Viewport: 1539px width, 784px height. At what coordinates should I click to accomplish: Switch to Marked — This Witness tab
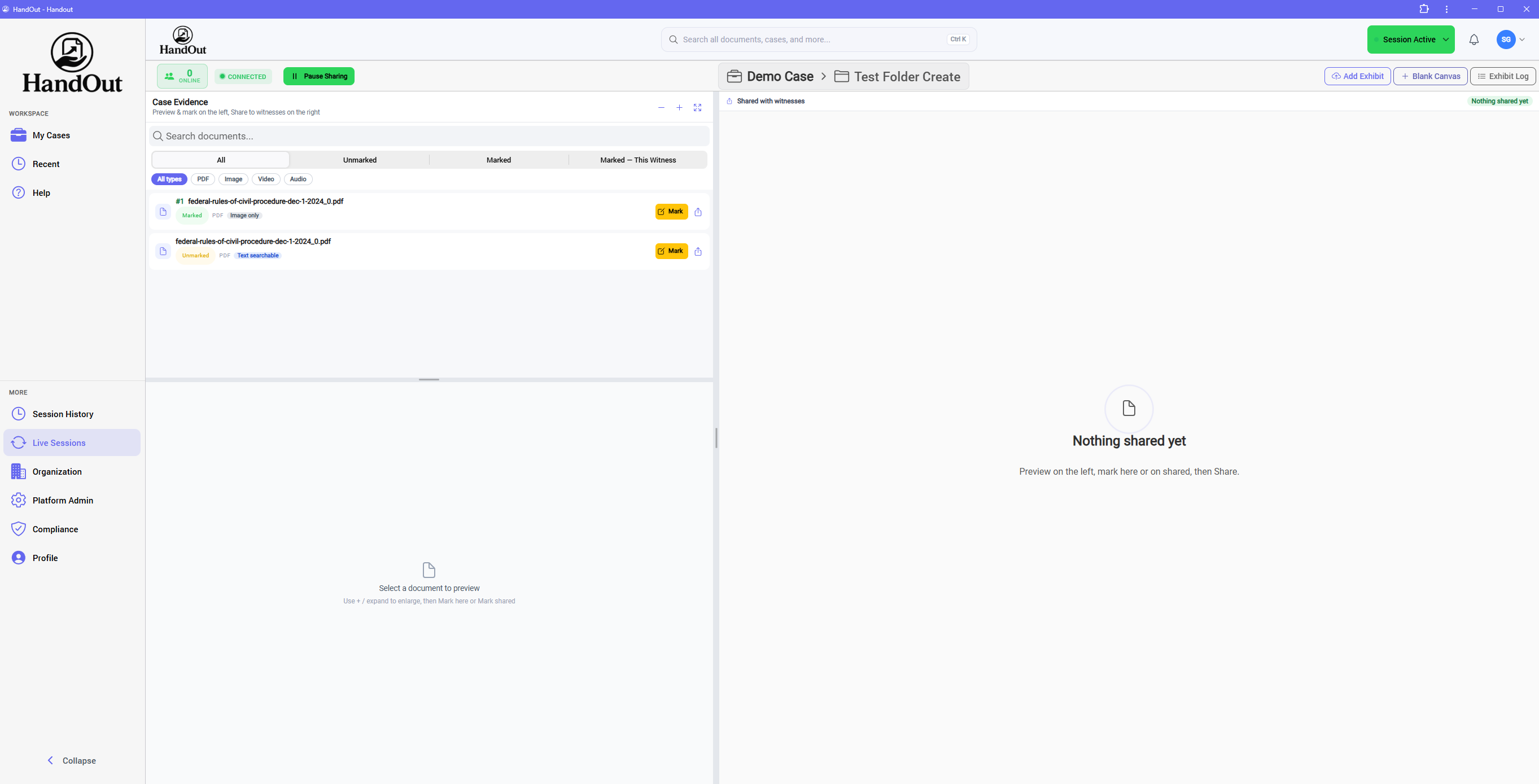pyautogui.click(x=638, y=159)
